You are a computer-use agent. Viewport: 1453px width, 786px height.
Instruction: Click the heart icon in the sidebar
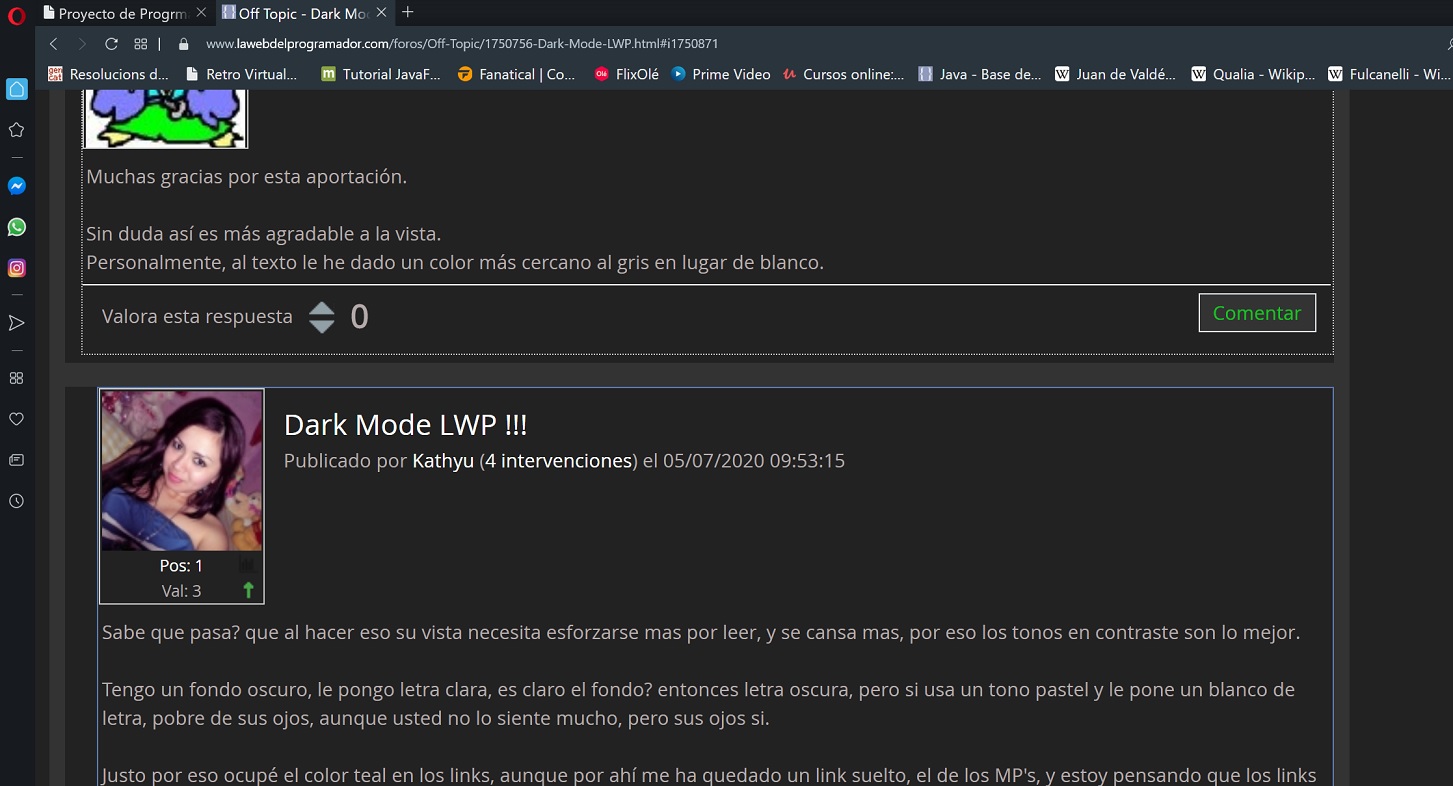[x=16, y=419]
